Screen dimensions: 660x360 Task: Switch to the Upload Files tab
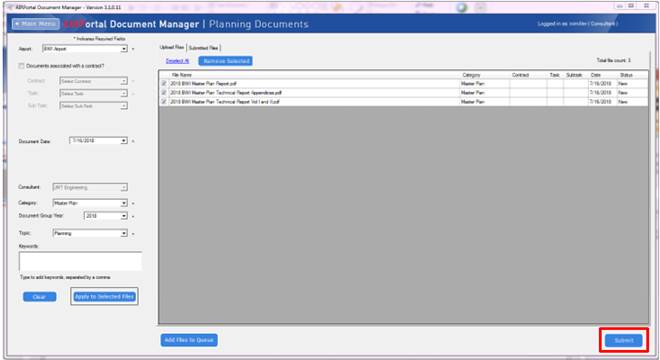(172, 48)
